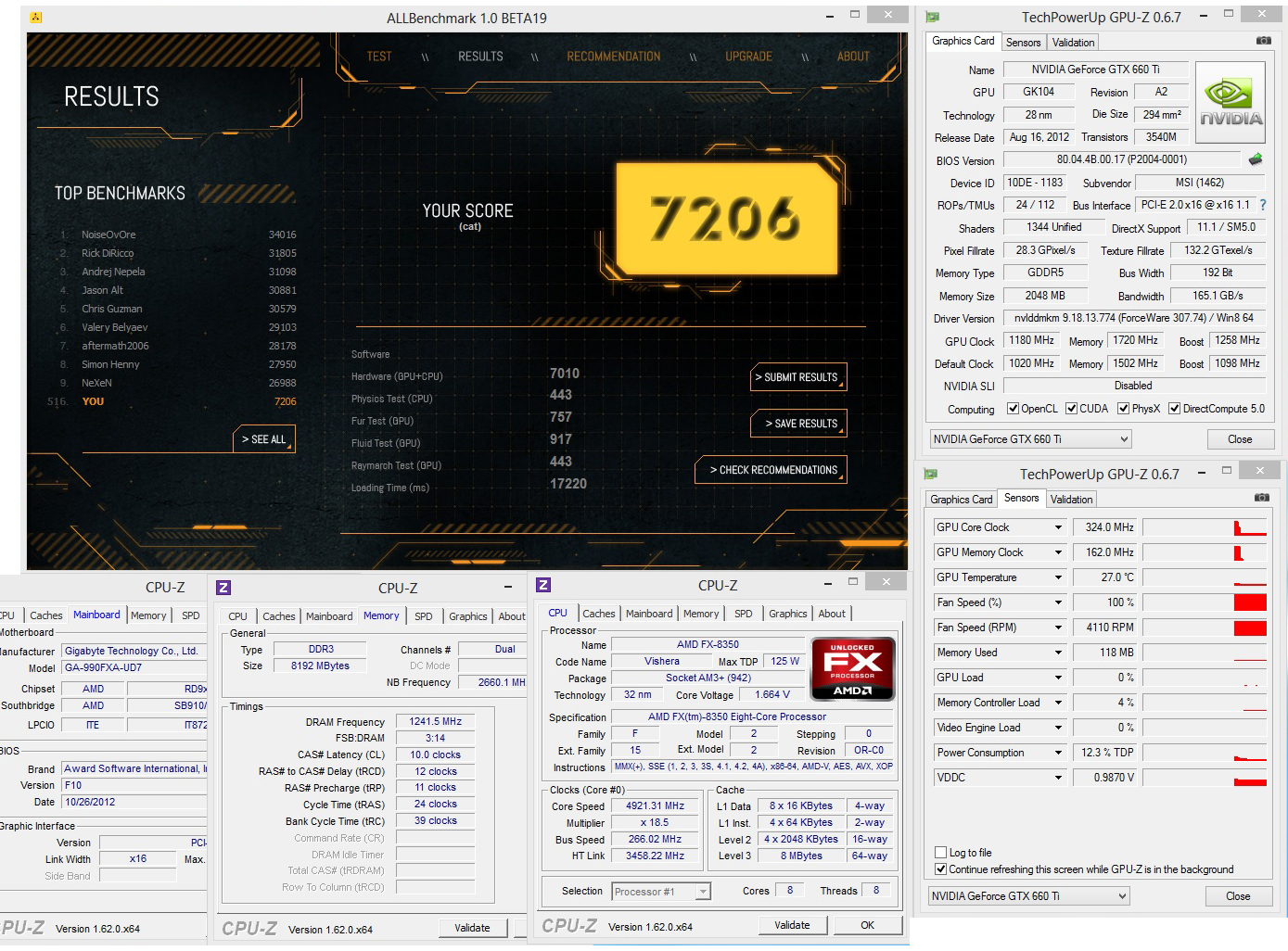Select NoiseOvOre row in top benchmarks

coord(178,235)
